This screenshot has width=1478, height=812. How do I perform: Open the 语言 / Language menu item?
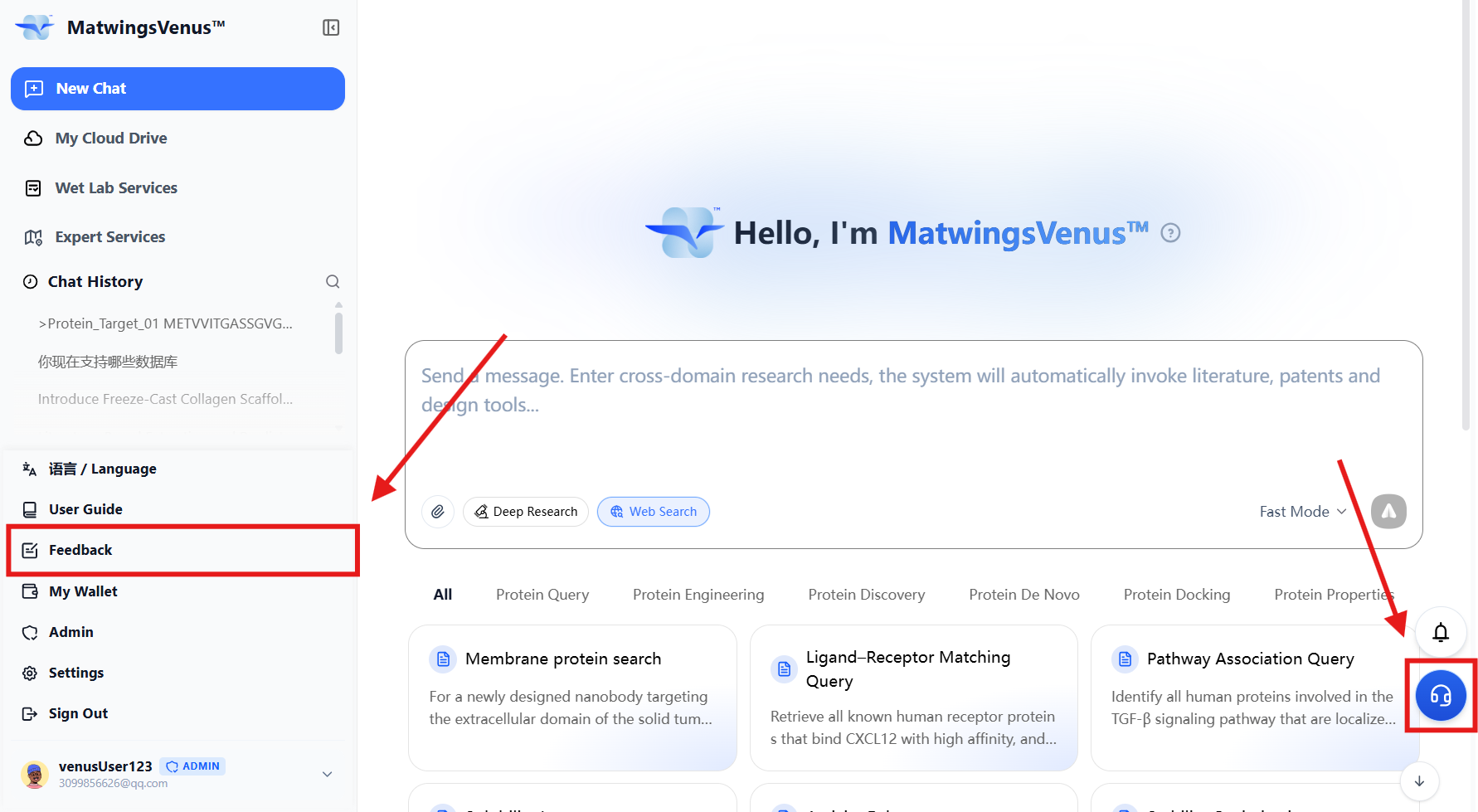tap(103, 469)
